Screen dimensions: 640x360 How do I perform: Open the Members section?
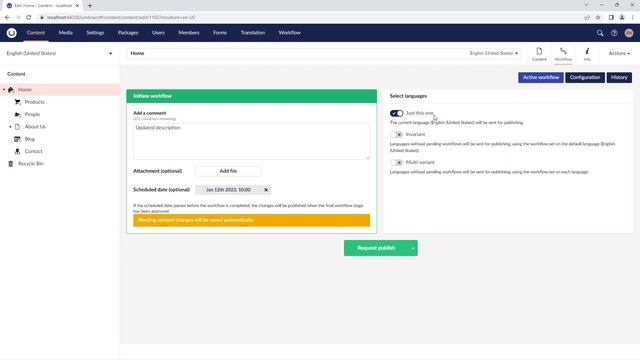[x=189, y=33]
